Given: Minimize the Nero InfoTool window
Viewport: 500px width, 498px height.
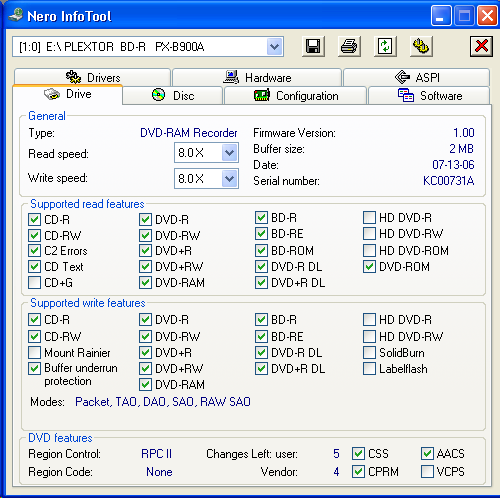Looking at the screenshot, I should coord(441,15).
